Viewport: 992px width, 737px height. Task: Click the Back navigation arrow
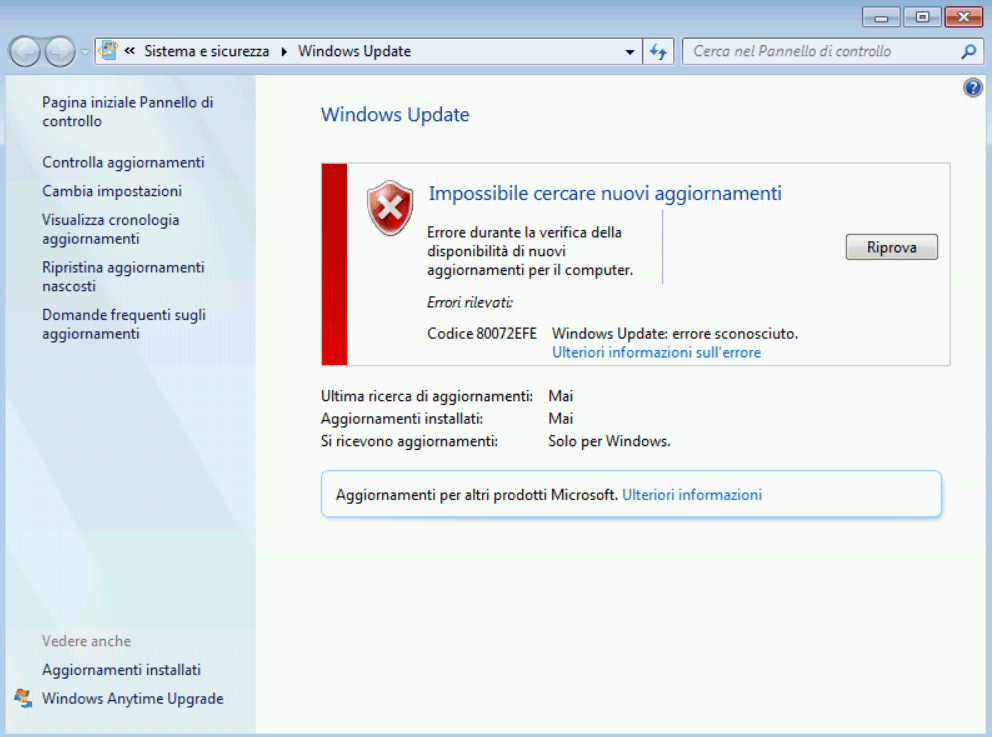25,51
